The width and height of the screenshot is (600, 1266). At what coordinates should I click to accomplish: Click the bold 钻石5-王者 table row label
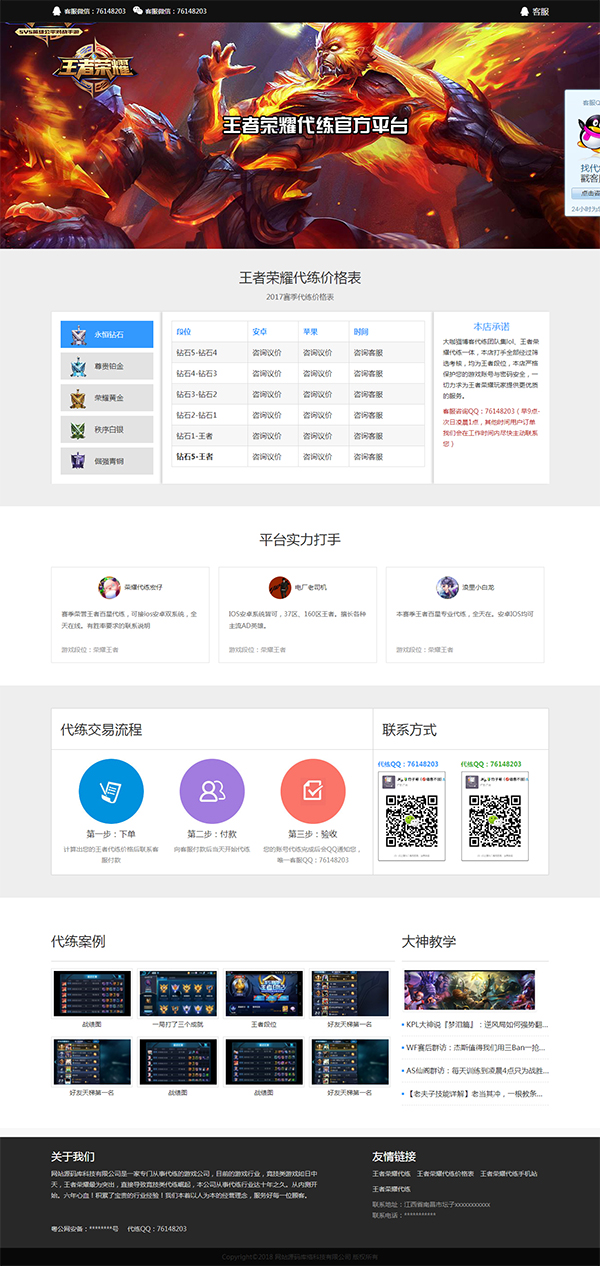195,456
